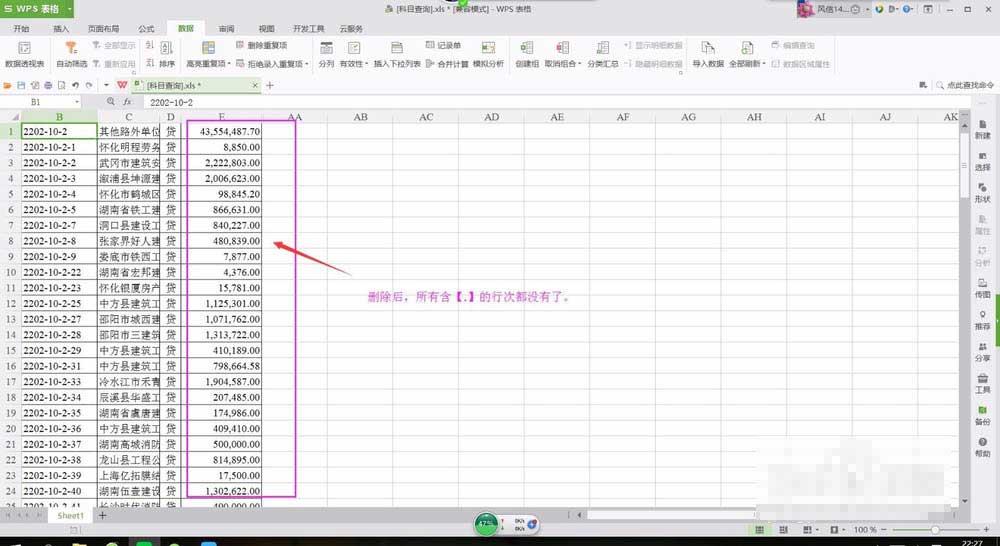The height and width of the screenshot is (546, 1000).
Task: Click 合并计算 consolidate button
Action: 446,63
